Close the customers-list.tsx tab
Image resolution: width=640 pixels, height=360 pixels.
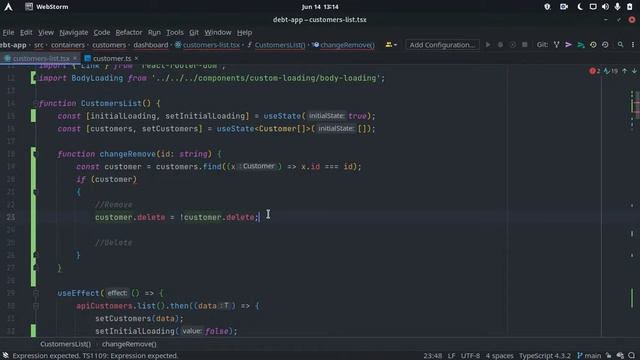(x=75, y=58)
